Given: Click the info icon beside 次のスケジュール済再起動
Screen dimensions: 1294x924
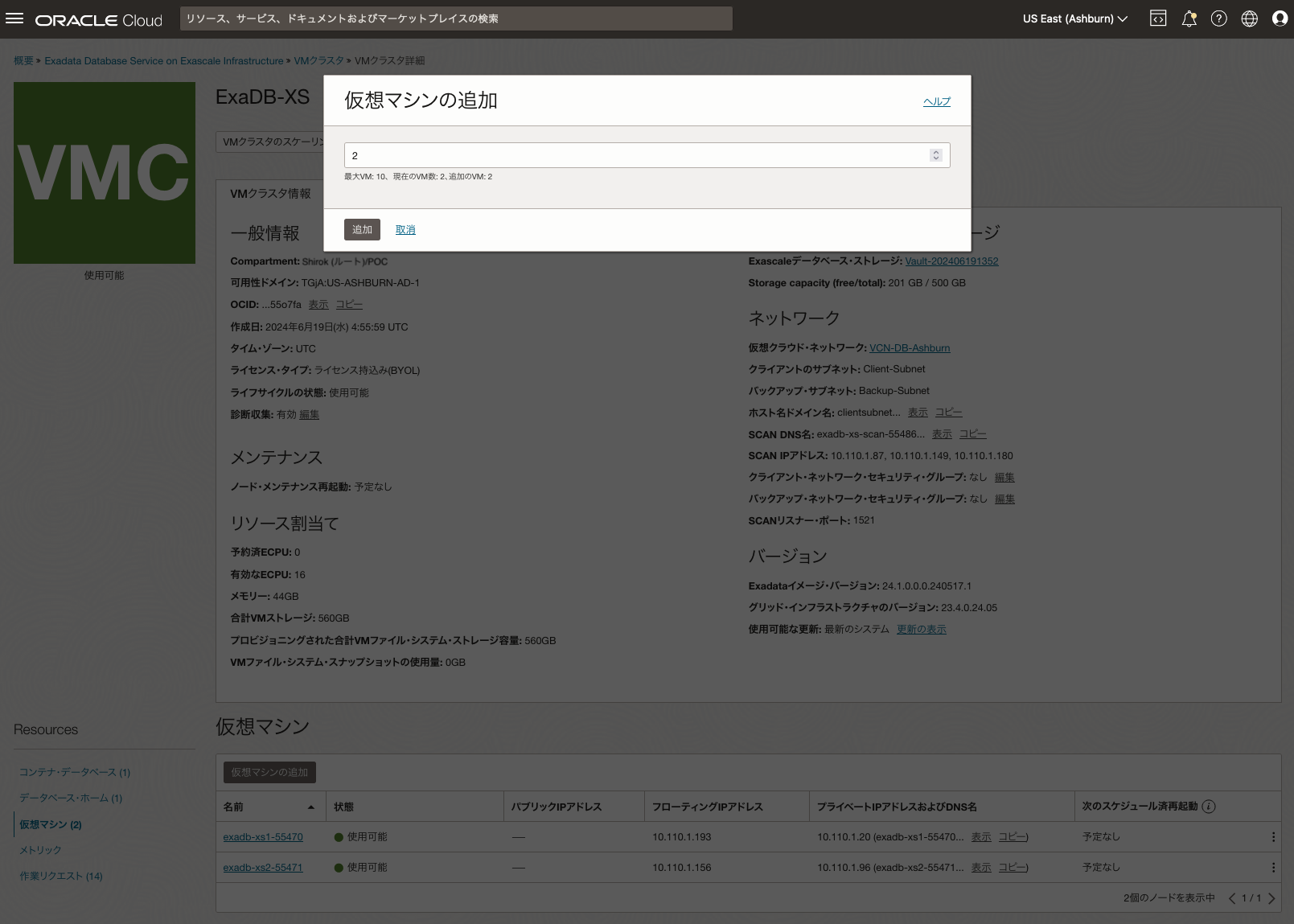Looking at the screenshot, I should coord(1209,807).
